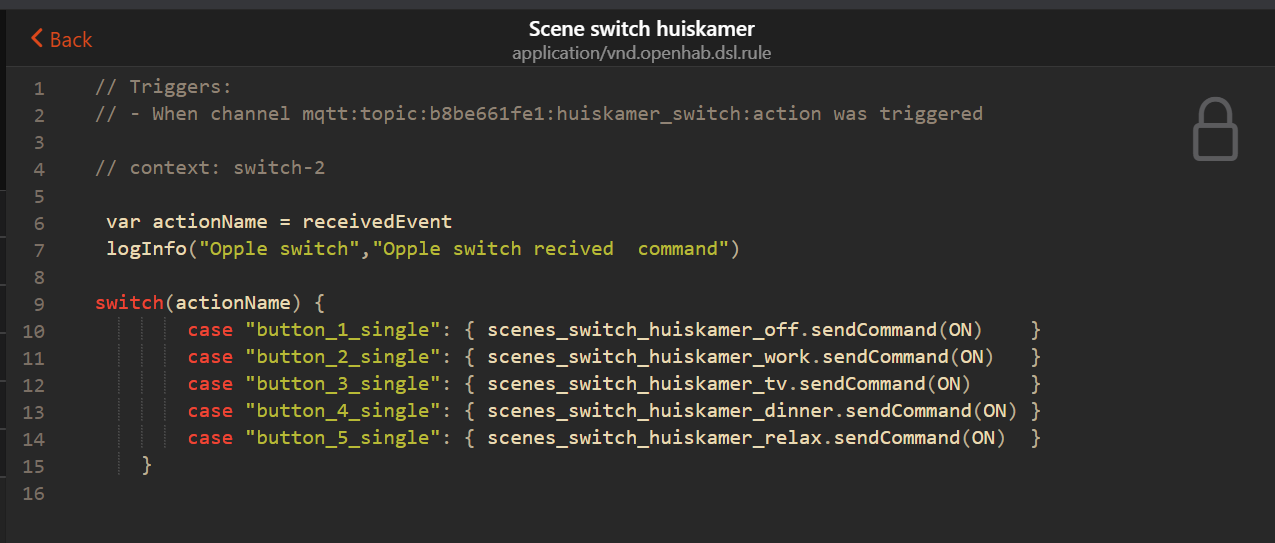Click the Back chevron arrow
1275x543 pixels.
(x=37, y=39)
